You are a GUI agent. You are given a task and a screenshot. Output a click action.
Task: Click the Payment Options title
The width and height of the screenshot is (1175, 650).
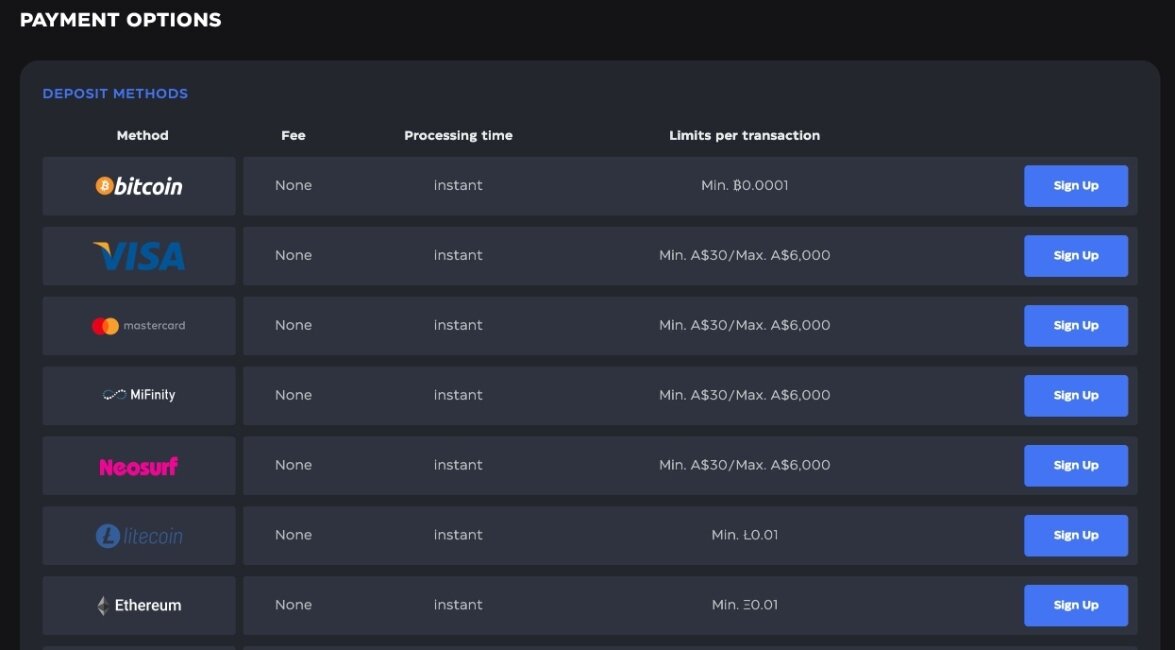pos(121,20)
